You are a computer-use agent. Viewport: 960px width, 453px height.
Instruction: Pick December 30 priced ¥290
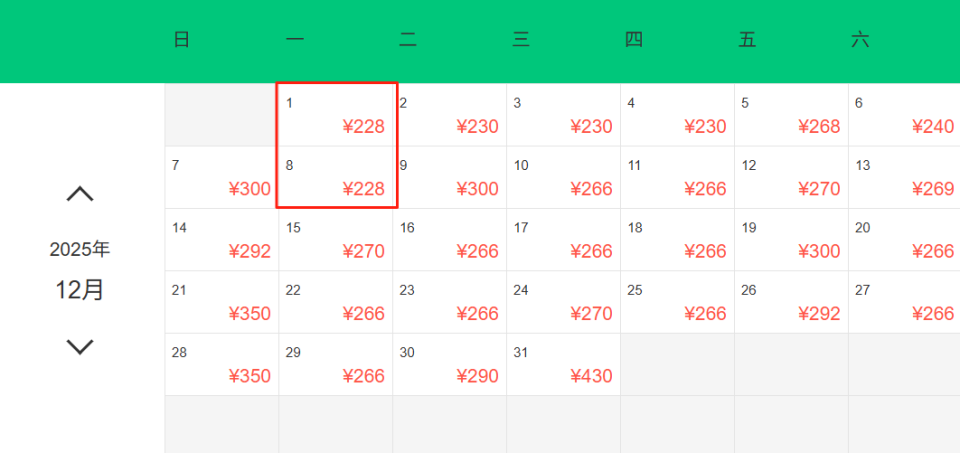point(450,364)
